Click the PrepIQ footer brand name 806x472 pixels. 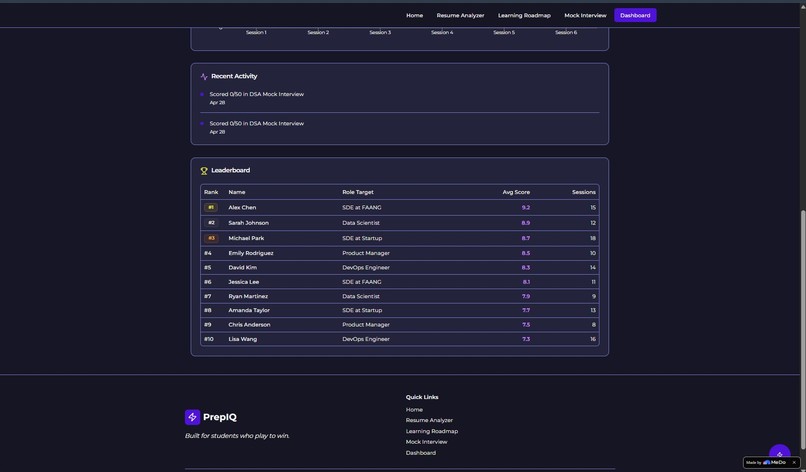tap(219, 417)
